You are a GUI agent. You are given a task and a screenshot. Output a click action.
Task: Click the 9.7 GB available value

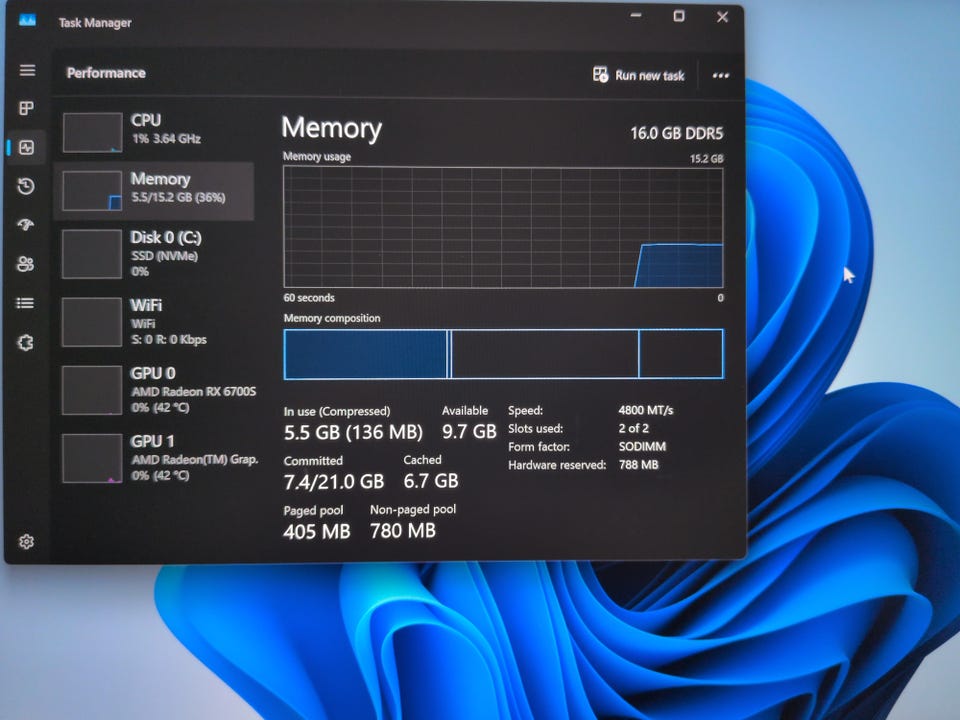(x=469, y=432)
